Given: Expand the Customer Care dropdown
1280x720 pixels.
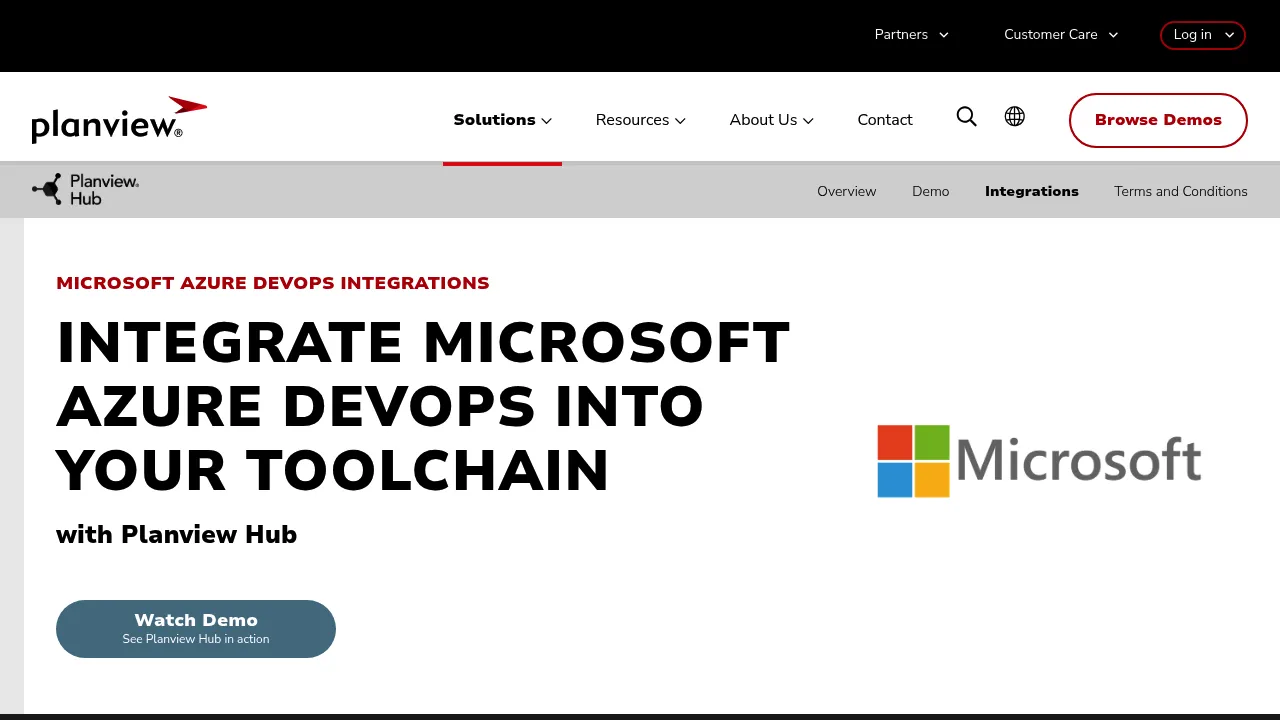Looking at the screenshot, I should pos(1061,34).
